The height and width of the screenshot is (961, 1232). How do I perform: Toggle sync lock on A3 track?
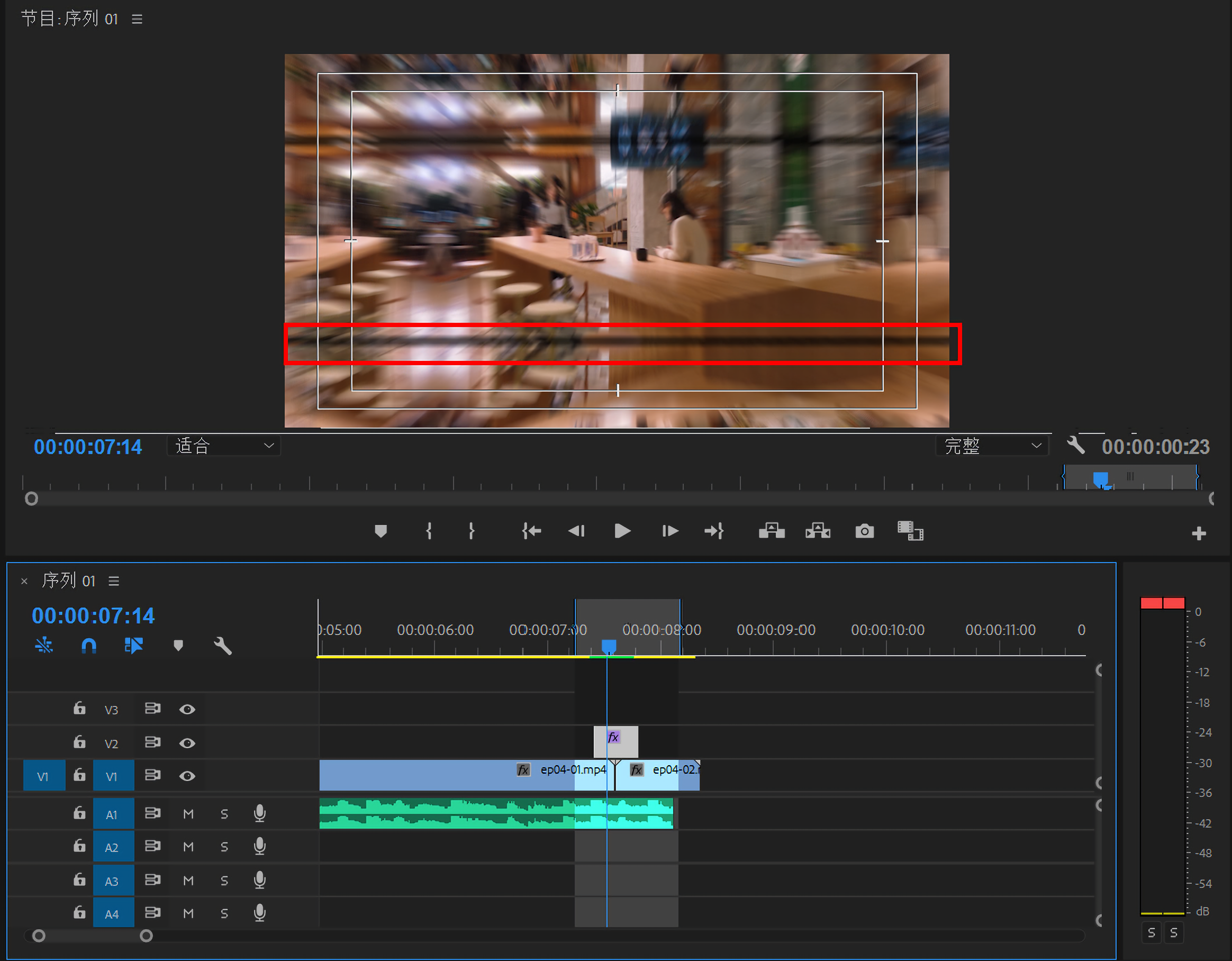point(152,879)
